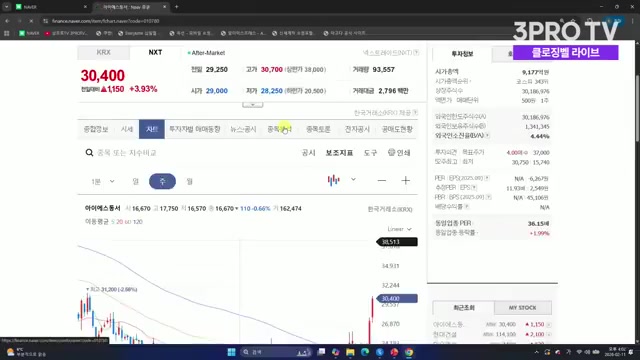Open the 전자공시 tab
Screen dimensions: 640x360
(x=357, y=129)
